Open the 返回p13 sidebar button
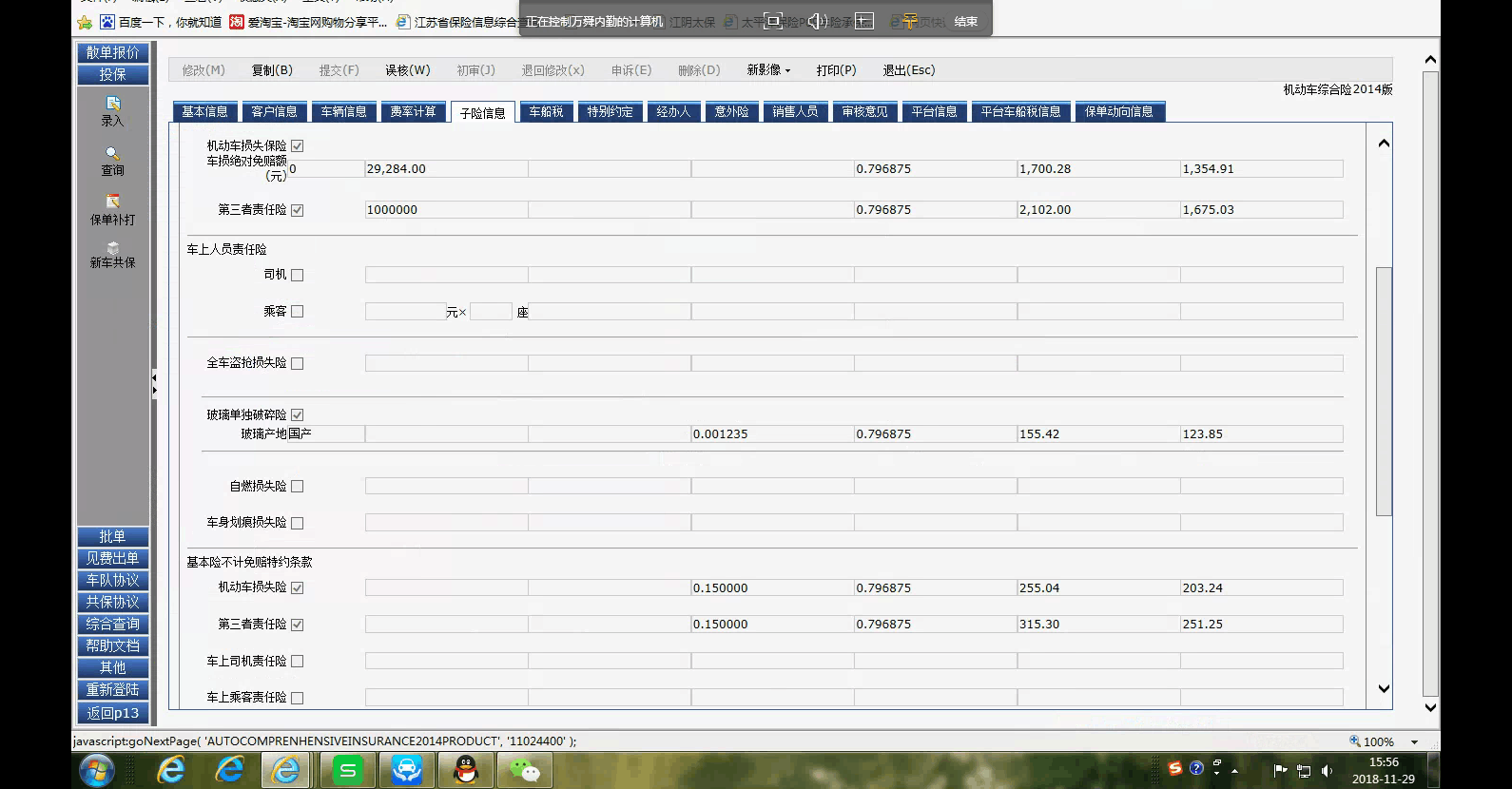Screen dimensions: 1512x789 pos(113,714)
